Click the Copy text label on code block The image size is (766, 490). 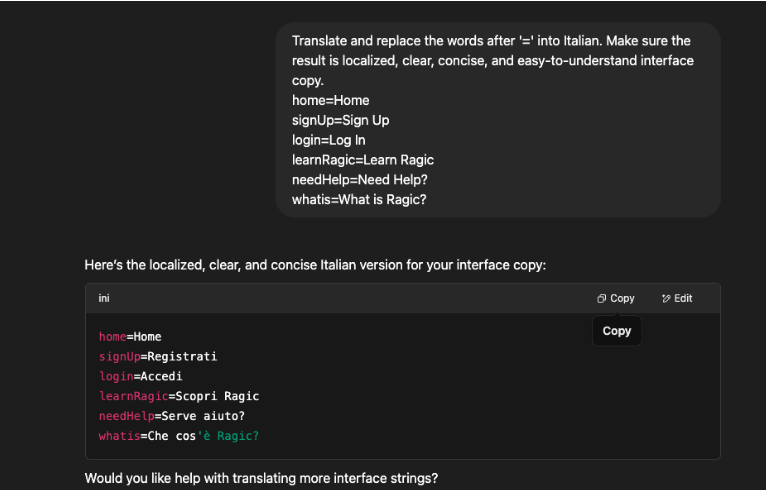click(x=622, y=298)
